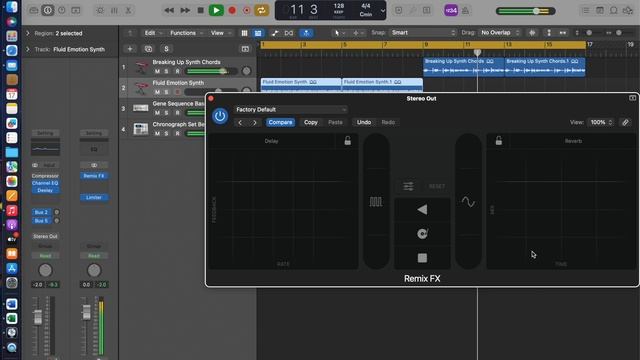The width and height of the screenshot is (640, 360).
Task: Toggle the purple count-in 1234 button
Action: click(451, 10)
